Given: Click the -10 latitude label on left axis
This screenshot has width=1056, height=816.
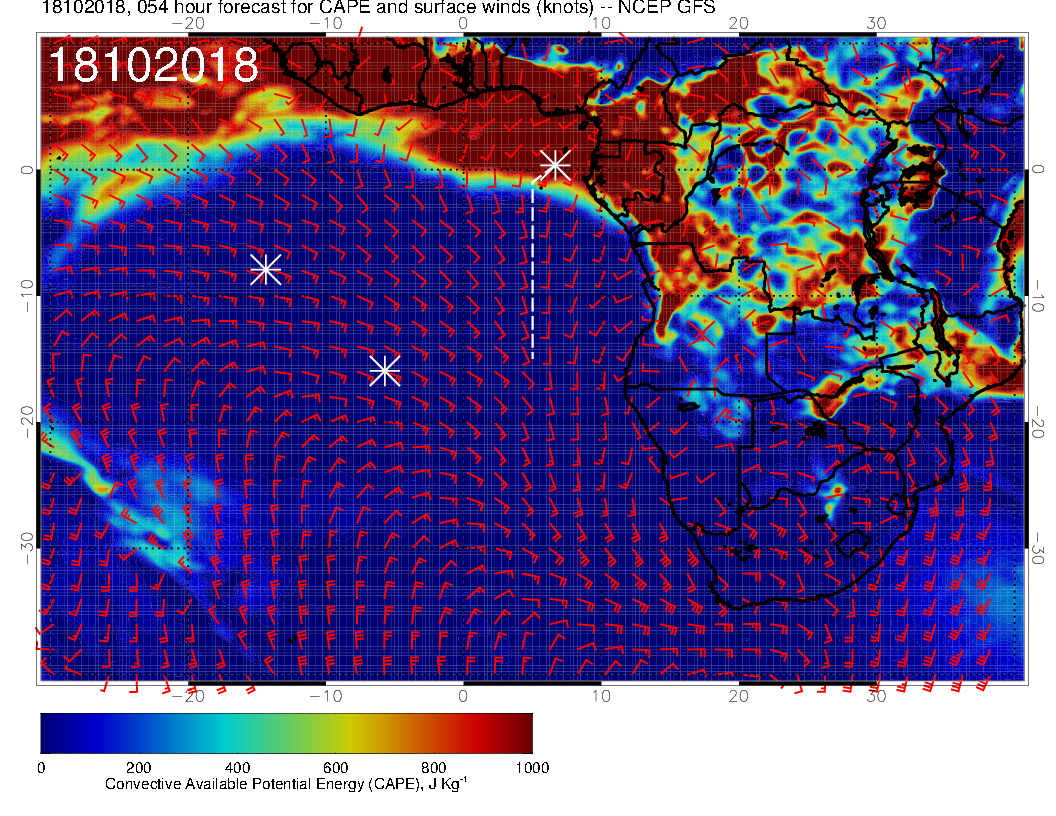Looking at the screenshot, I should click(26, 296).
